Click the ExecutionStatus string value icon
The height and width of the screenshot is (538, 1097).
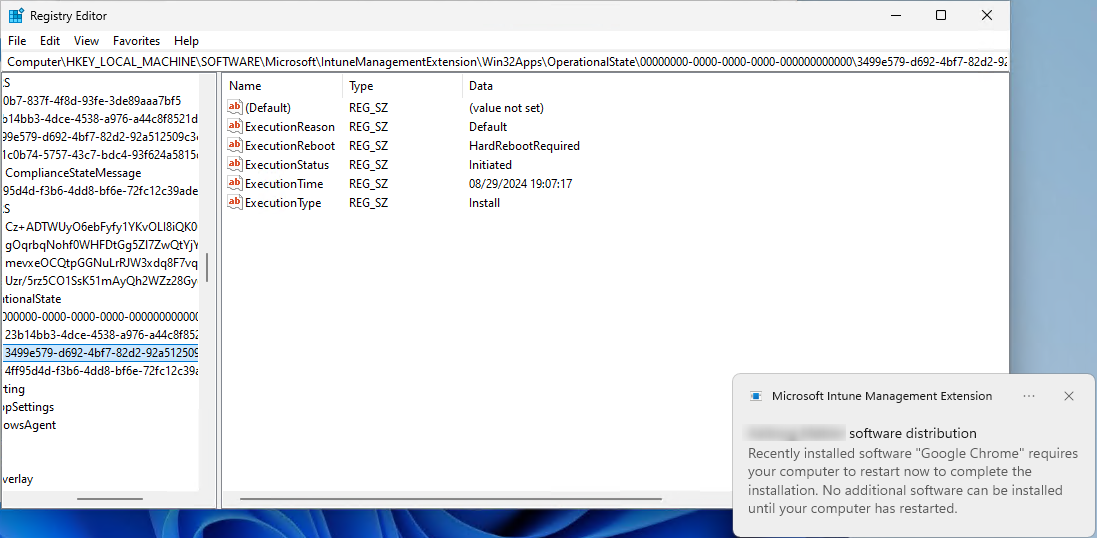(x=235, y=165)
